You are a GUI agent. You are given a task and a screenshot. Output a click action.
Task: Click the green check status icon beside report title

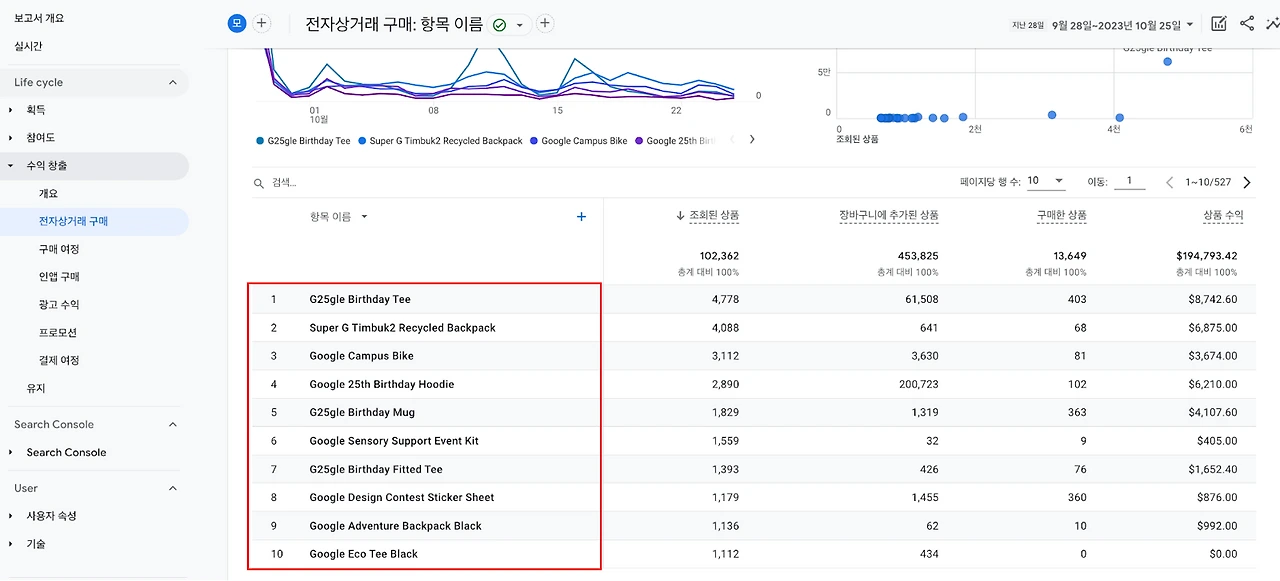pyautogui.click(x=500, y=24)
